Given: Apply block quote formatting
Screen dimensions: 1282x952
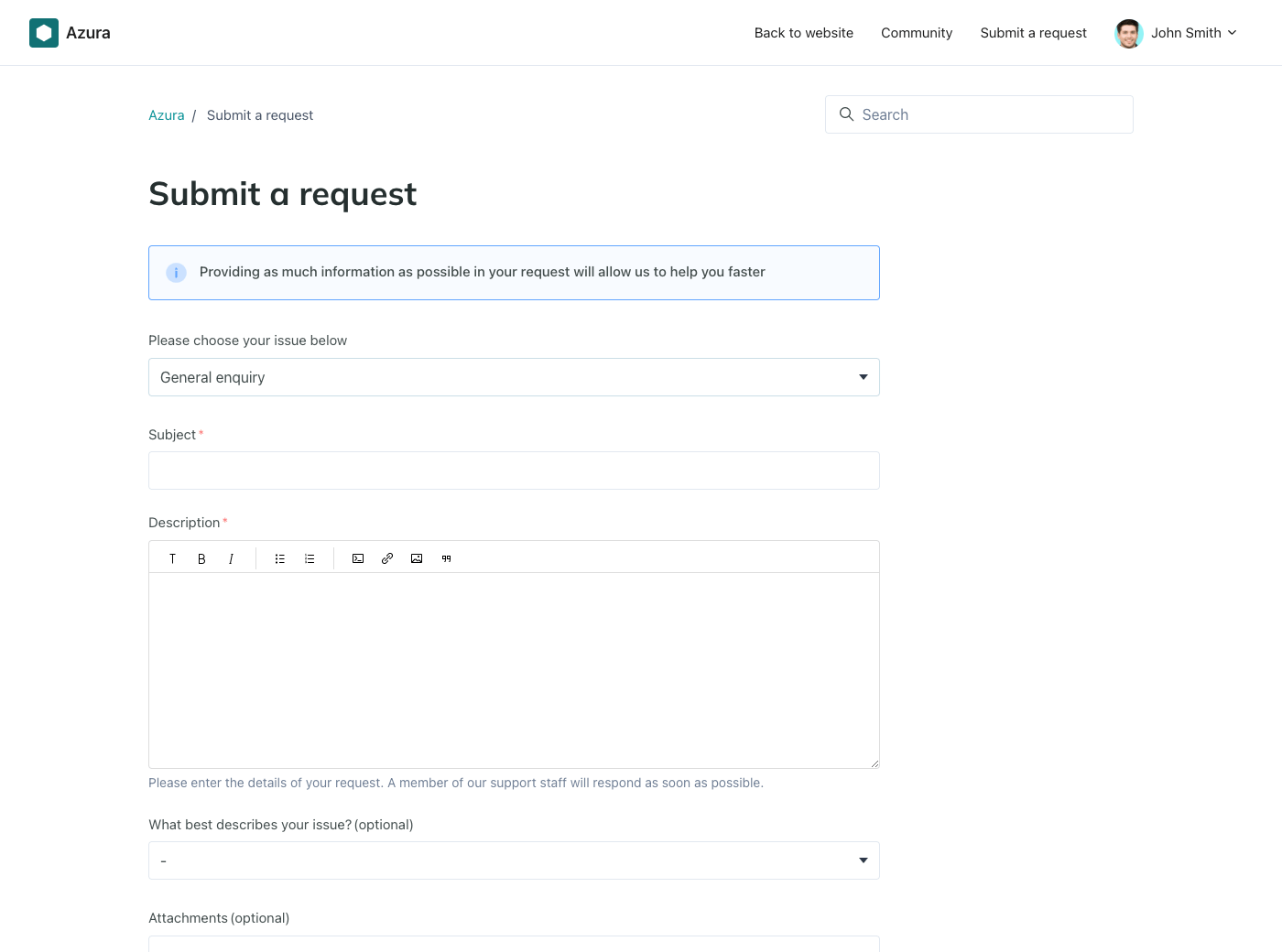Looking at the screenshot, I should click(x=446, y=558).
